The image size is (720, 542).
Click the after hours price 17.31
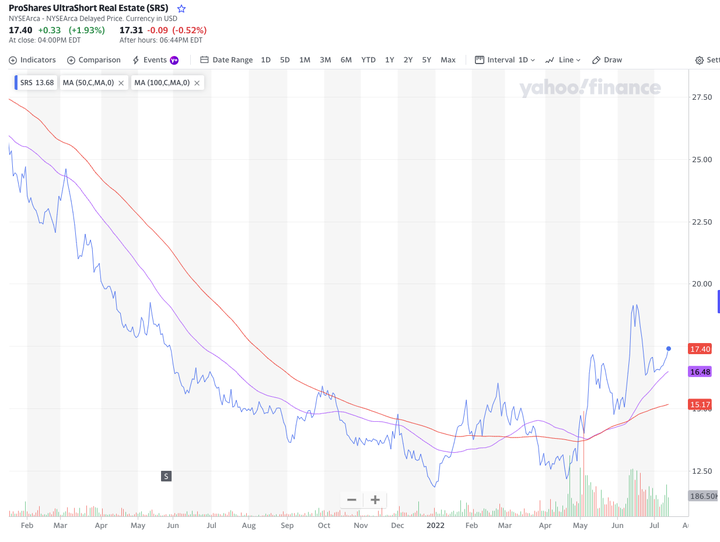point(131,30)
